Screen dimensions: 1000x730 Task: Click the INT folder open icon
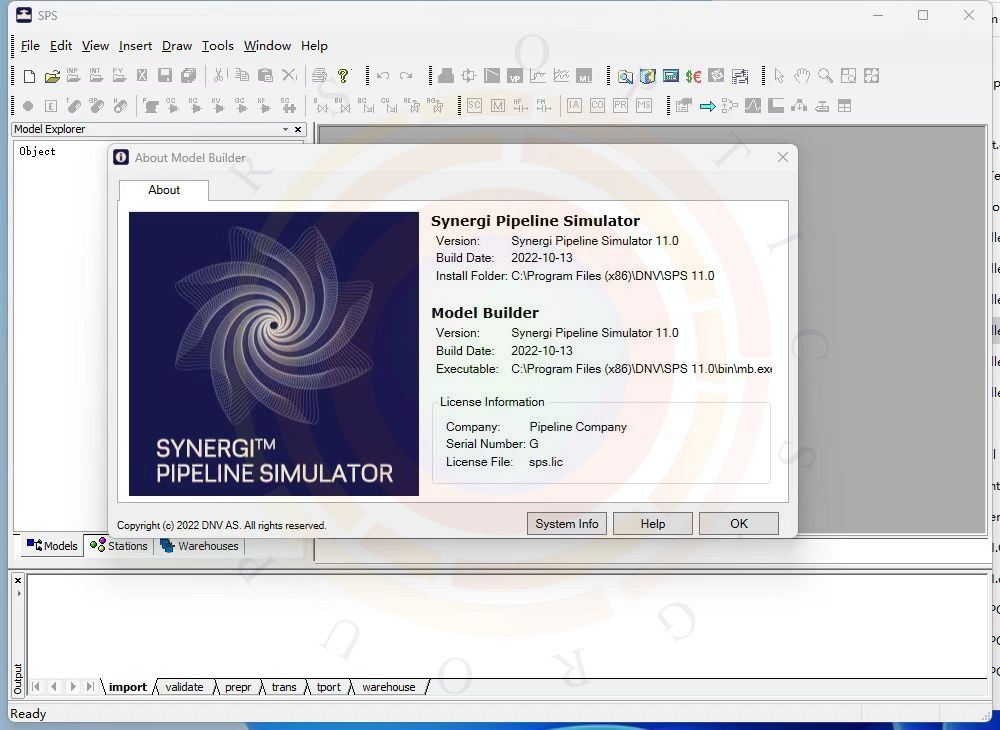coord(96,76)
